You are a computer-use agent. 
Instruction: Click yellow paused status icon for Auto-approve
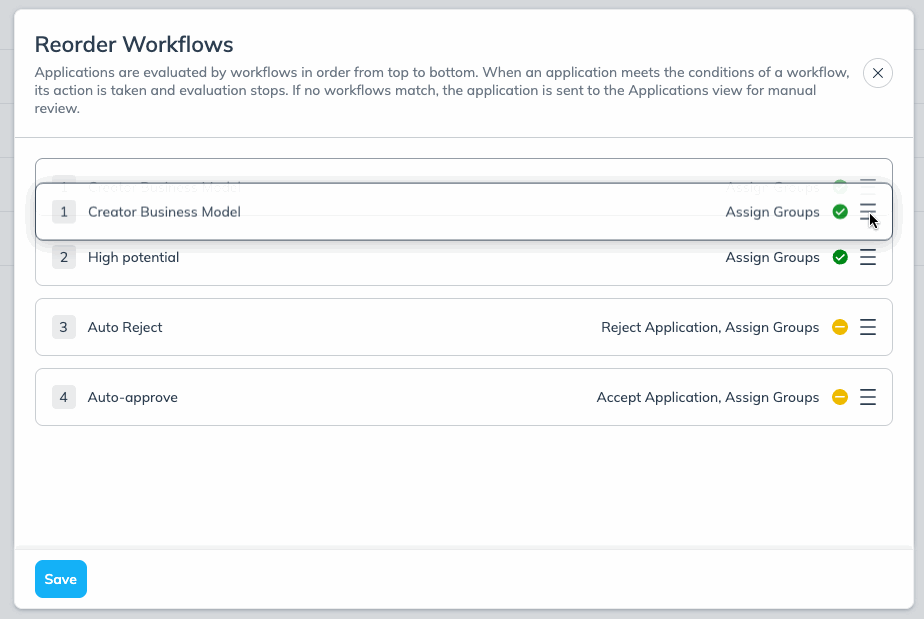(x=840, y=397)
